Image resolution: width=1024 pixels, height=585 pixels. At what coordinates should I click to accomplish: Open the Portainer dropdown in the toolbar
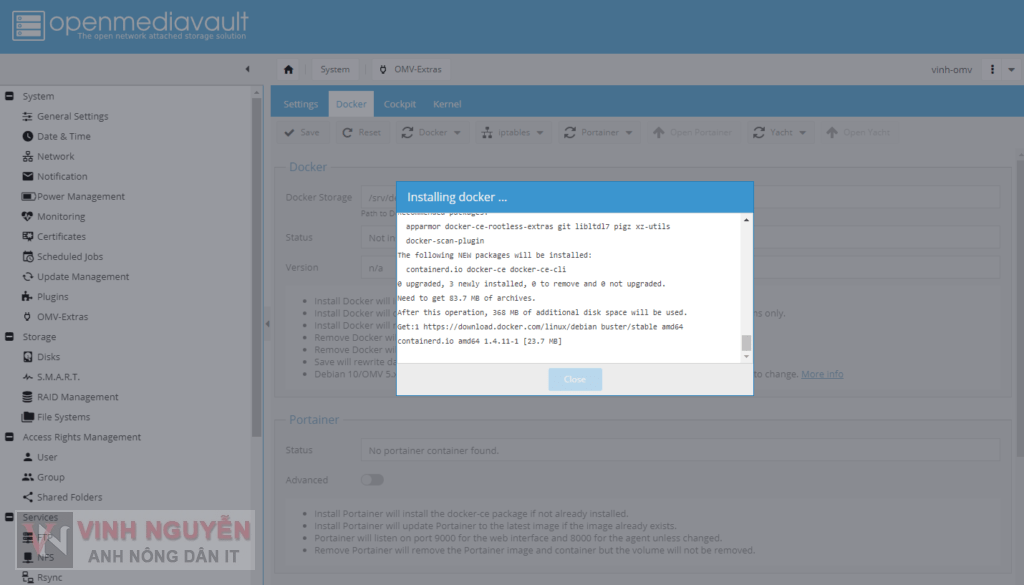[598, 131]
